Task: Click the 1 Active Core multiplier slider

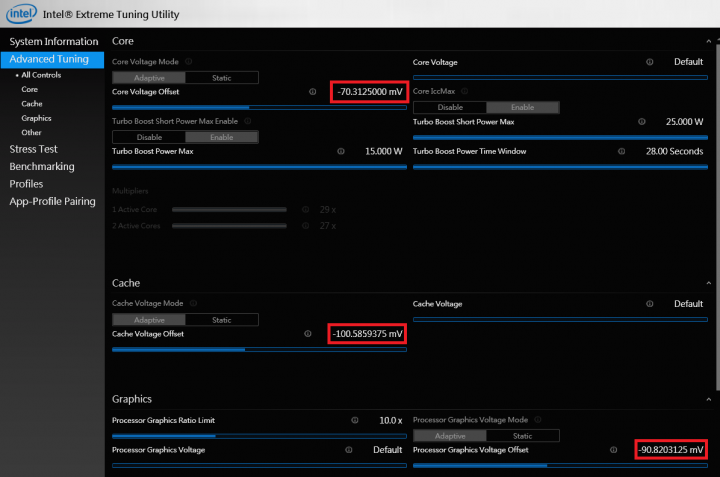Action: point(229,209)
